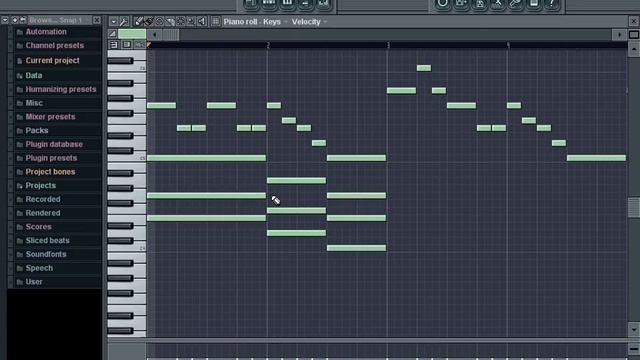Click the green note color selector
This screenshot has height=360, width=640.
[x=132, y=34]
